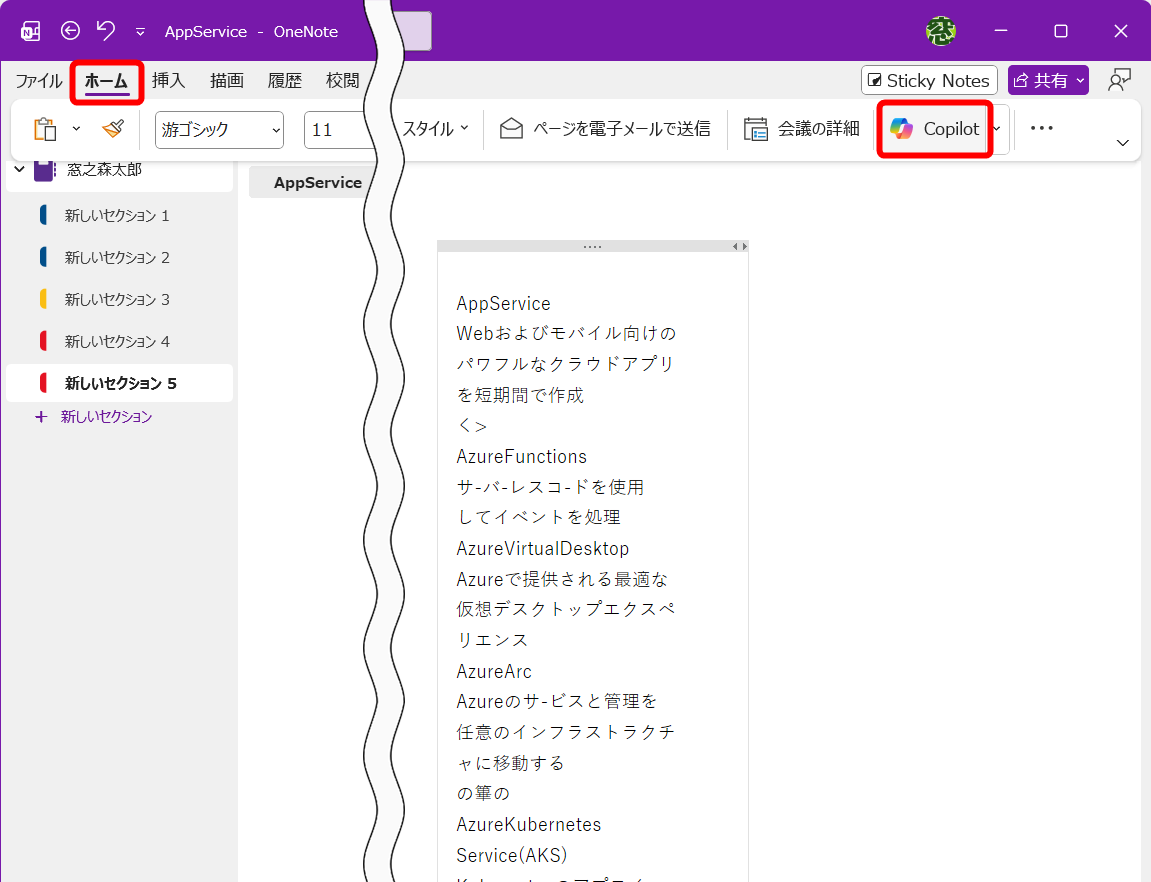Open the 校閲 tab
The image size is (1151, 882).
[342, 81]
